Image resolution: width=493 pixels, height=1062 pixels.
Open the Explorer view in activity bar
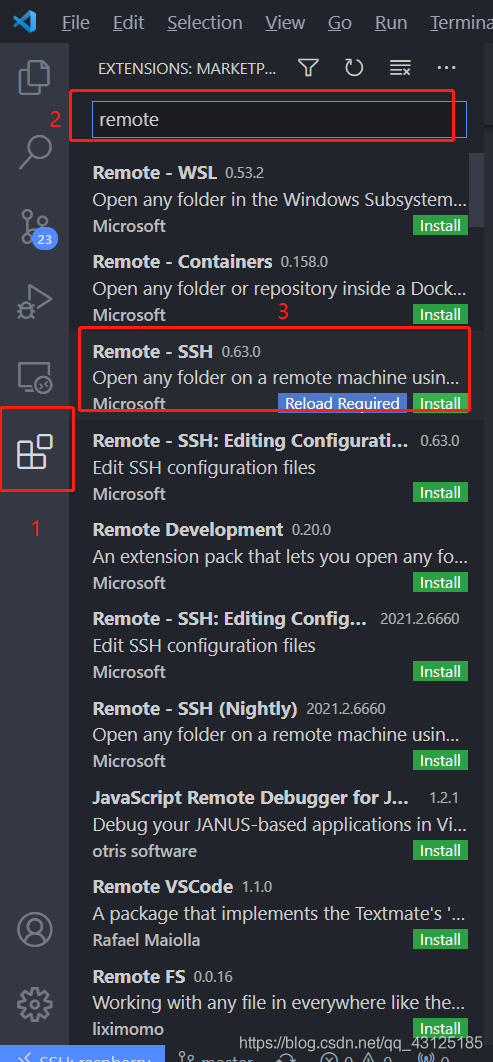[x=34, y=77]
